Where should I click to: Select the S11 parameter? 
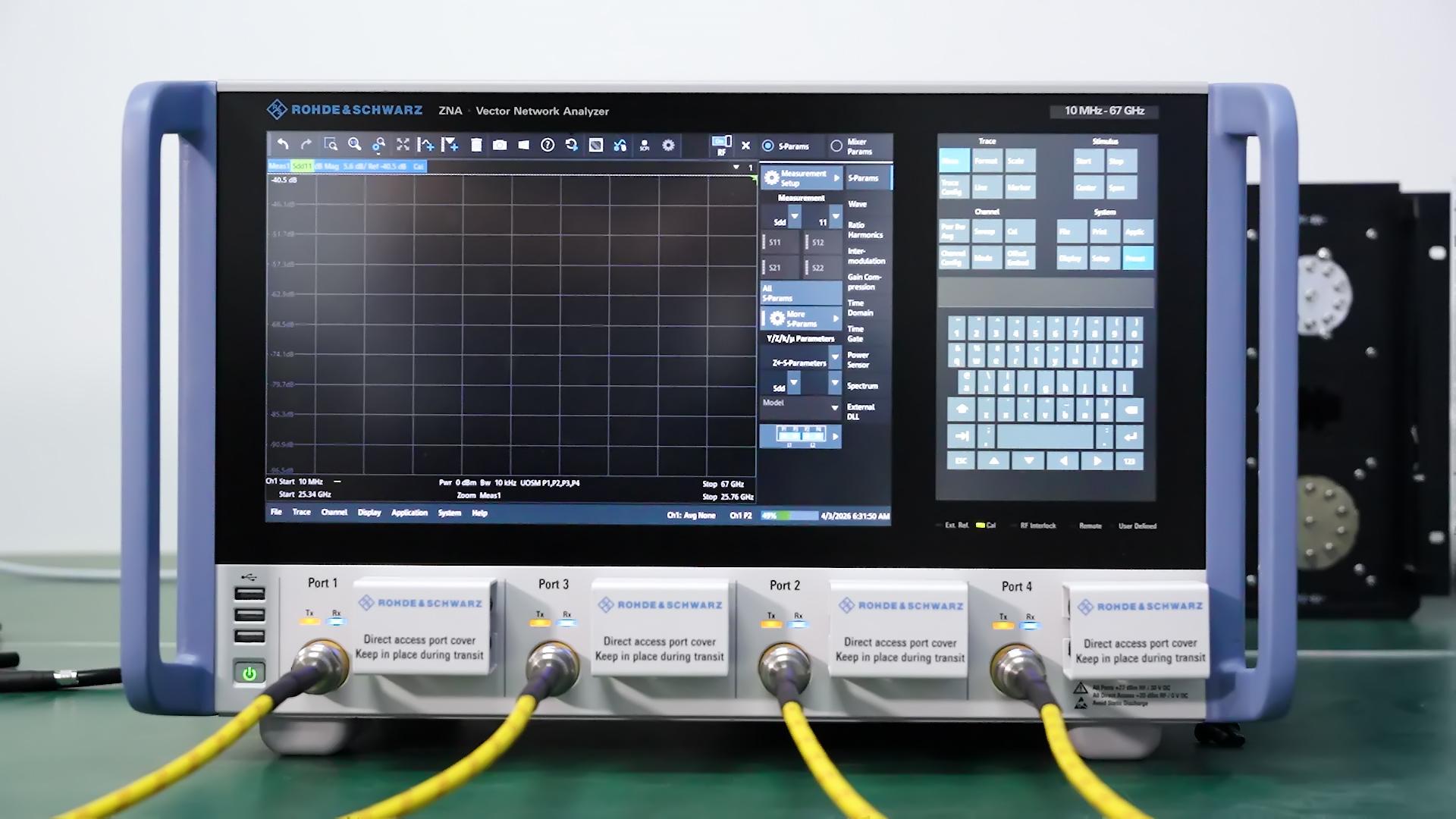click(780, 243)
